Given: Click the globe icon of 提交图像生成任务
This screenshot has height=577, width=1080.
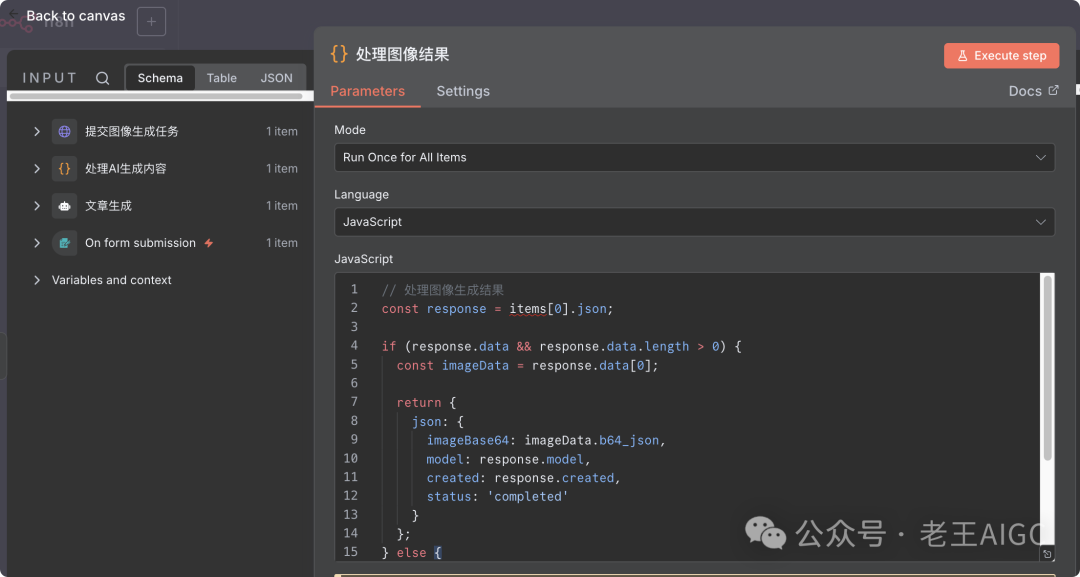Looking at the screenshot, I should 64,131.
